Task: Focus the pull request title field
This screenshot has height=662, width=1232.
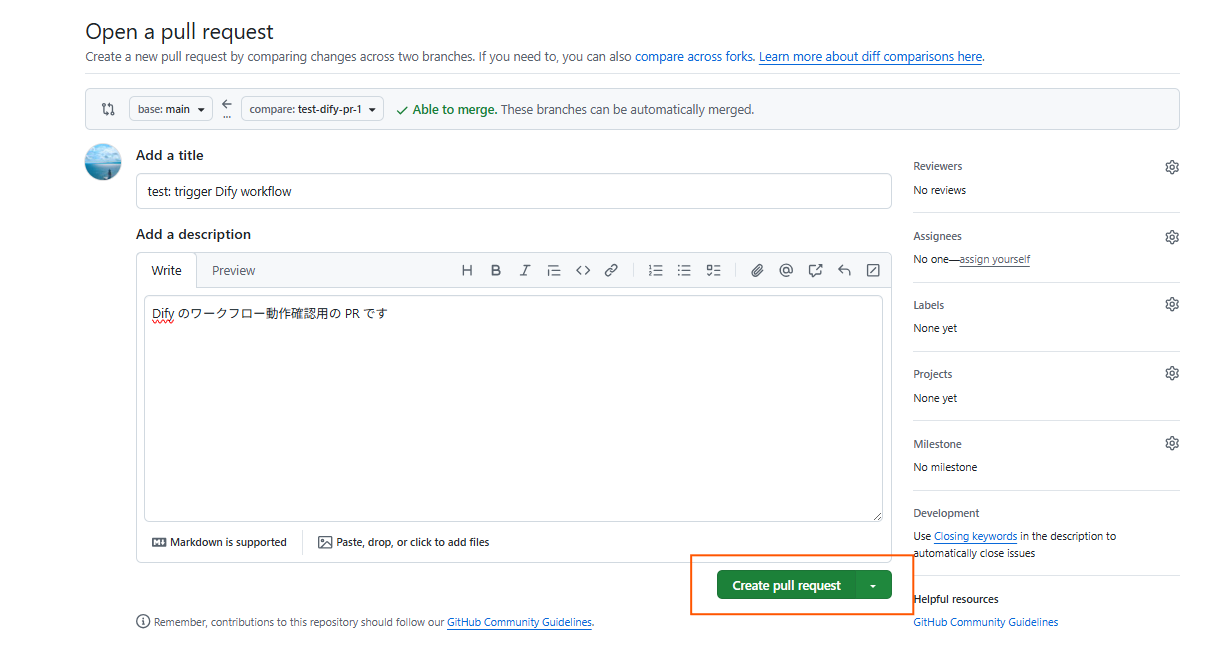Action: (513, 191)
